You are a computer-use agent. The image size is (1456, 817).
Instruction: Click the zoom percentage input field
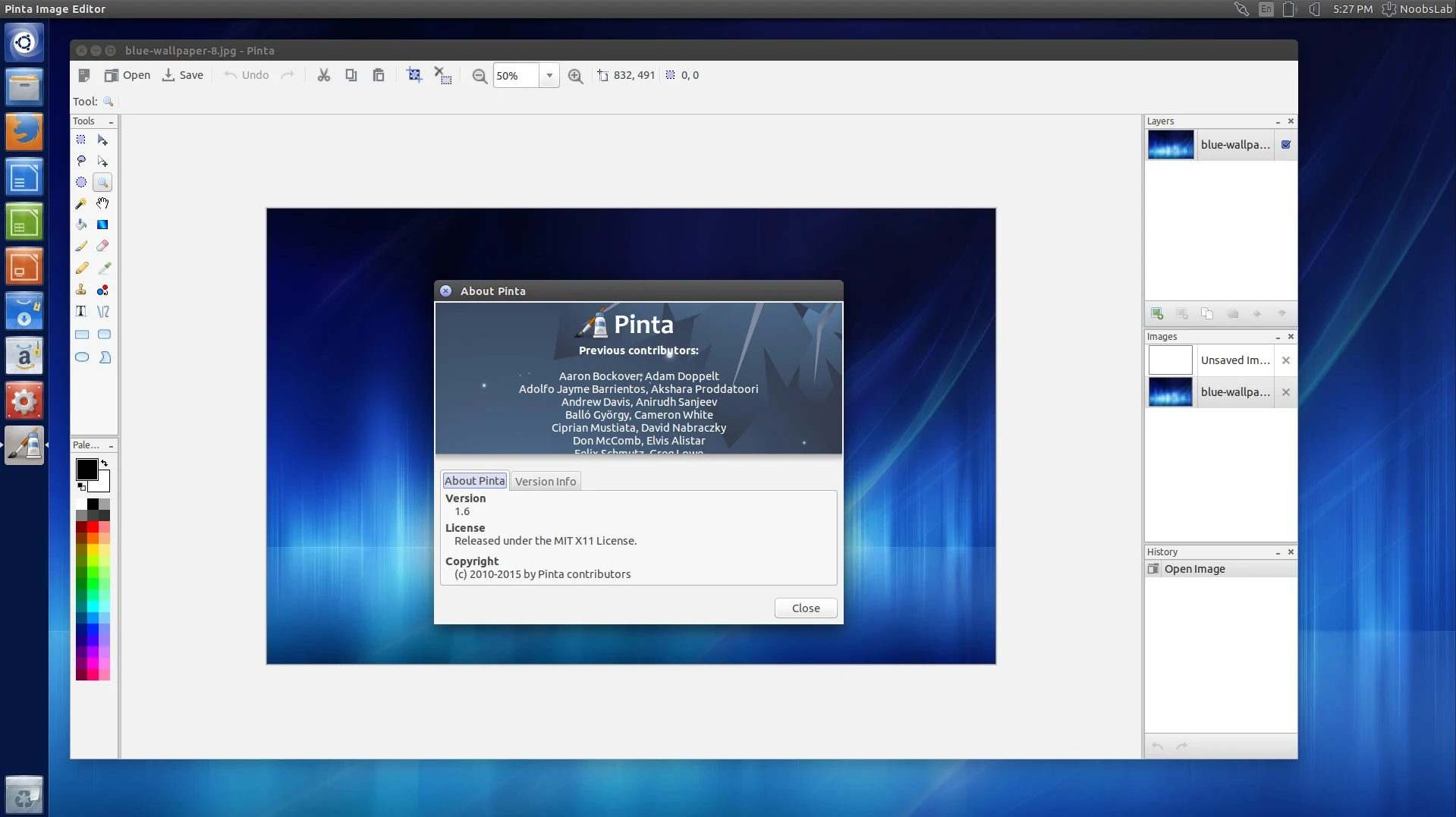pyautogui.click(x=517, y=76)
